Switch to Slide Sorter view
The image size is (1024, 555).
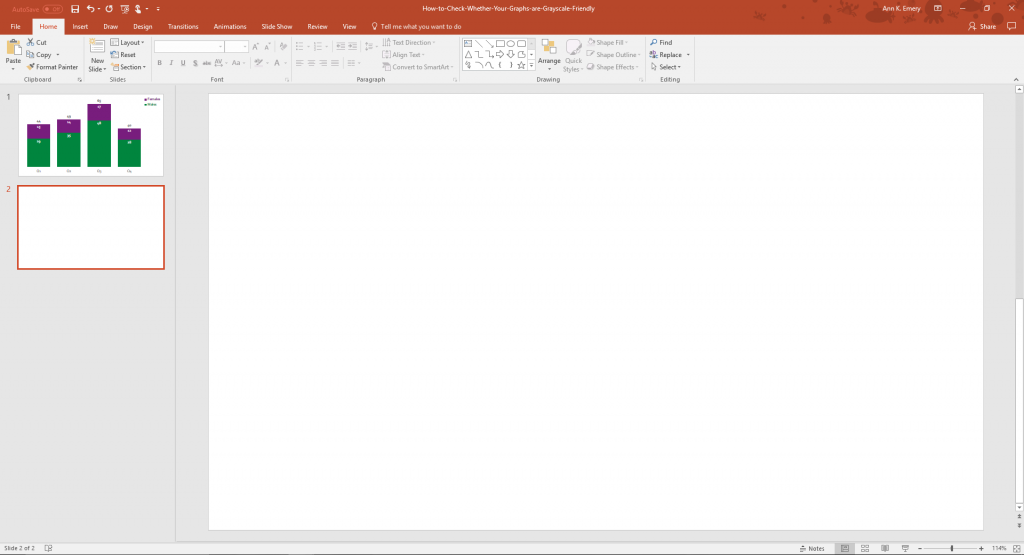tap(864, 548)
